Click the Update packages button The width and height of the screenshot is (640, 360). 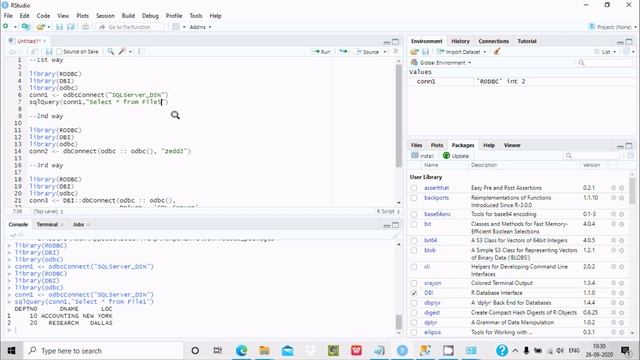tap(456, 156)
